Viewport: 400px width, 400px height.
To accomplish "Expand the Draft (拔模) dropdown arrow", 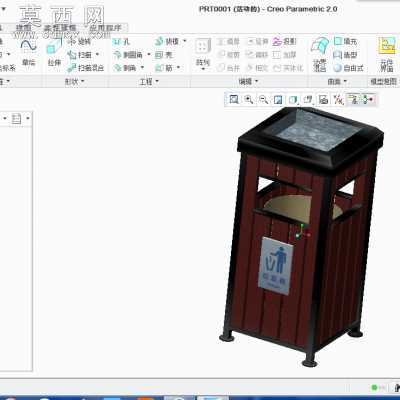I will (185, 41).
